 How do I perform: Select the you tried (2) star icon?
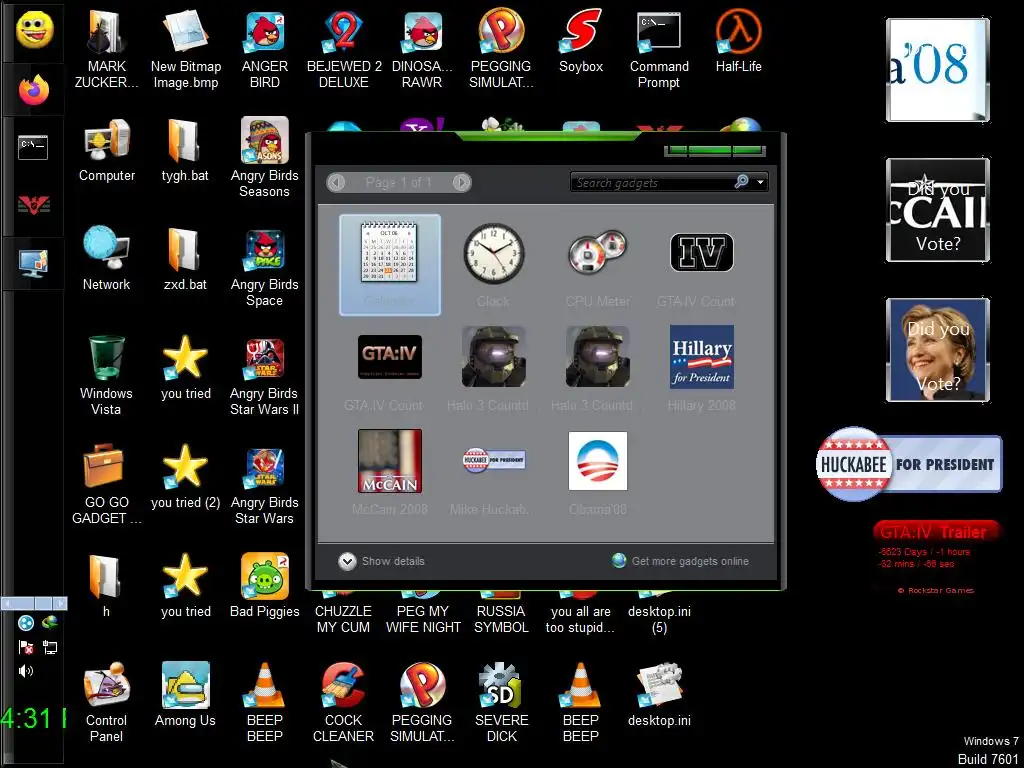(x=185, y=477)
